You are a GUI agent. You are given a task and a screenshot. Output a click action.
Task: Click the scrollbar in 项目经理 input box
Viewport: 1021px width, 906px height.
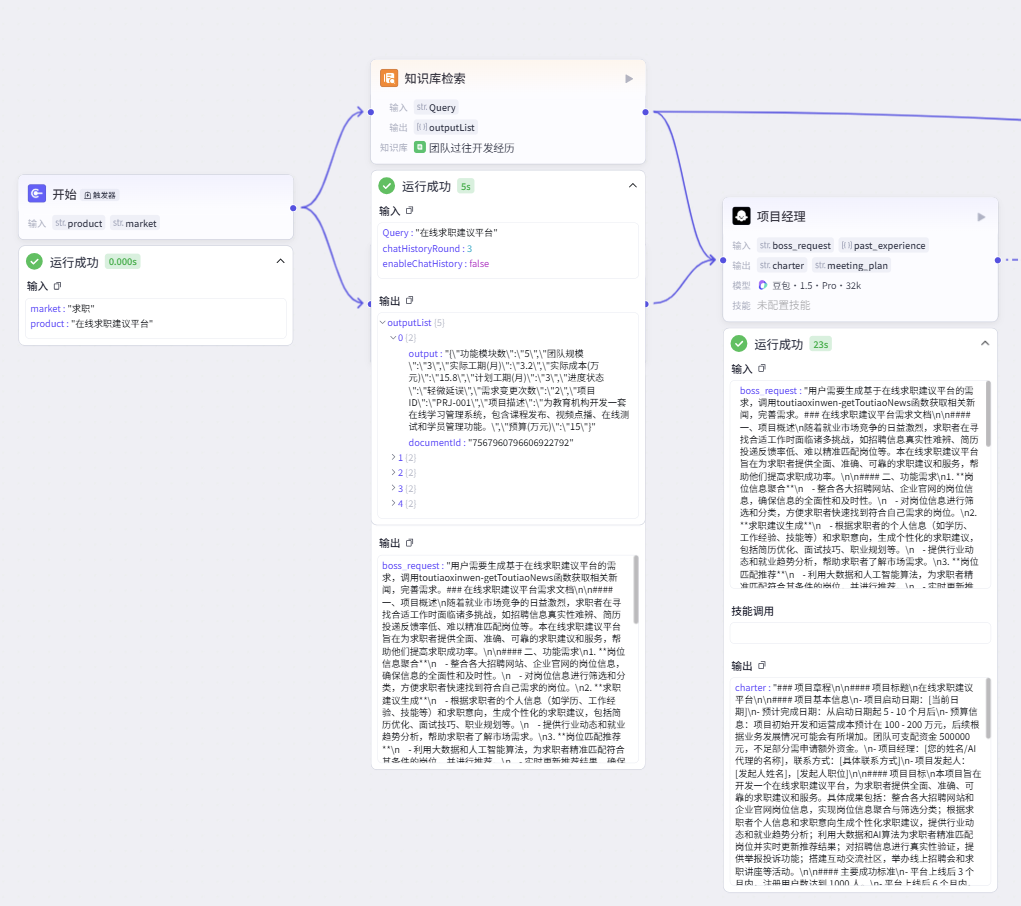[988, 414]
